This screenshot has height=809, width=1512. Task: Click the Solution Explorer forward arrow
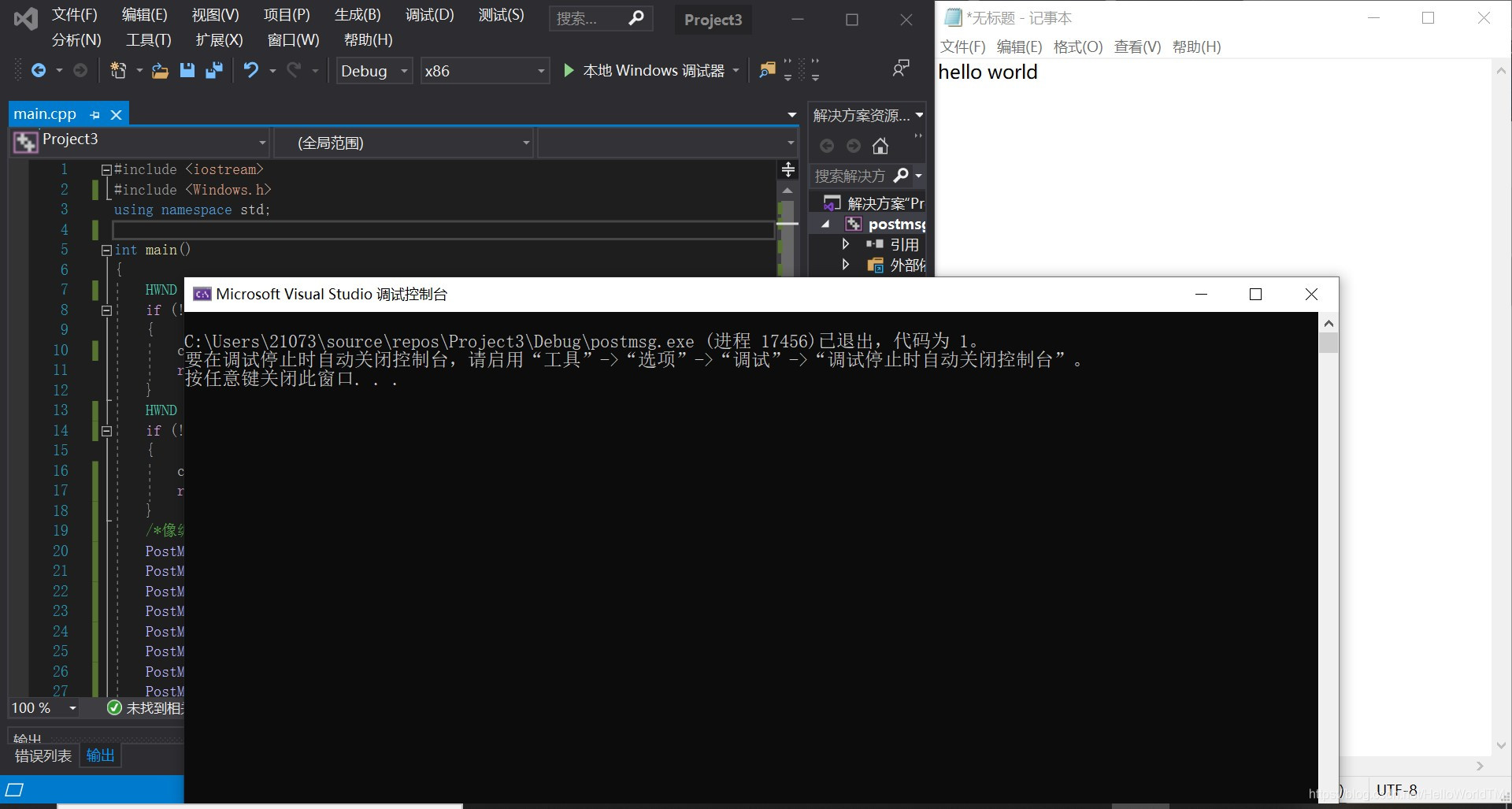[x=854, y=146]
